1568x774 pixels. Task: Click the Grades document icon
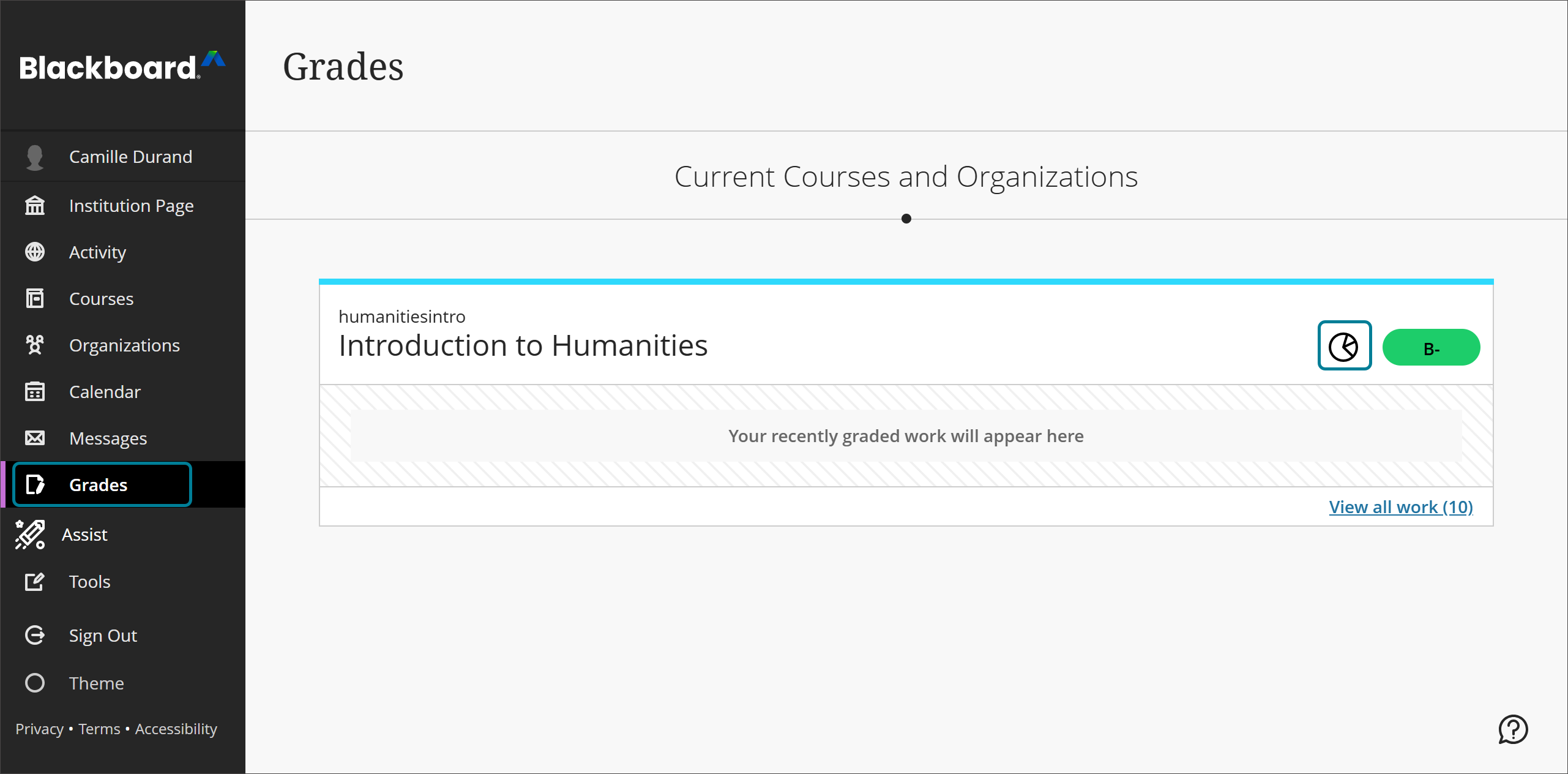35,484
